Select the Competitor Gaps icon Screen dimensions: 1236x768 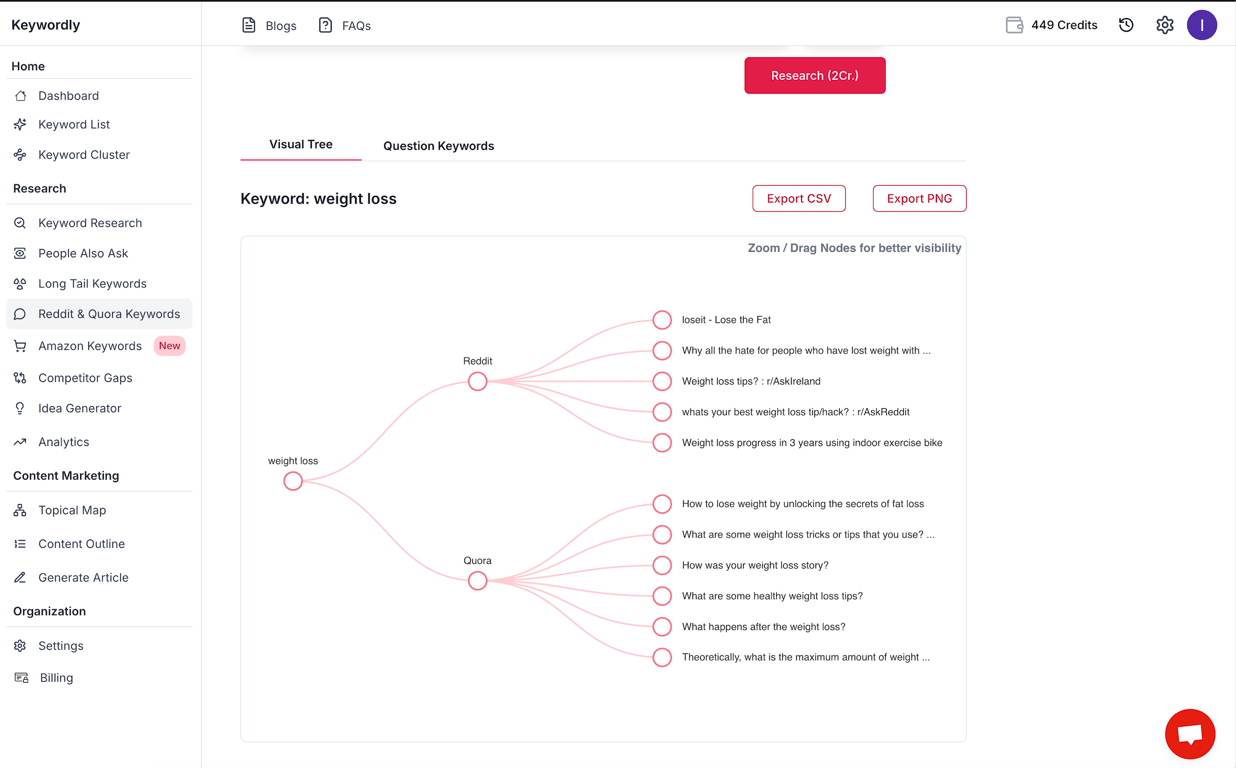19,377
